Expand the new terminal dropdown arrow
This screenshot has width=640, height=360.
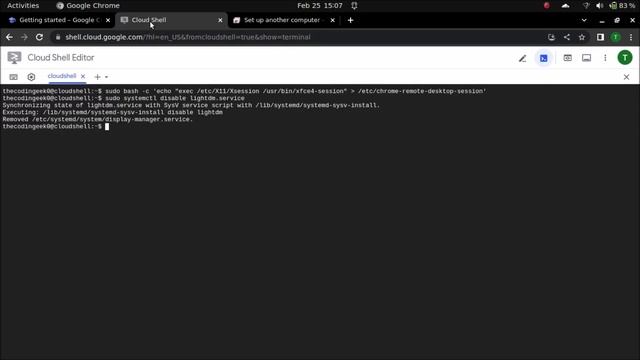[107, 77]
